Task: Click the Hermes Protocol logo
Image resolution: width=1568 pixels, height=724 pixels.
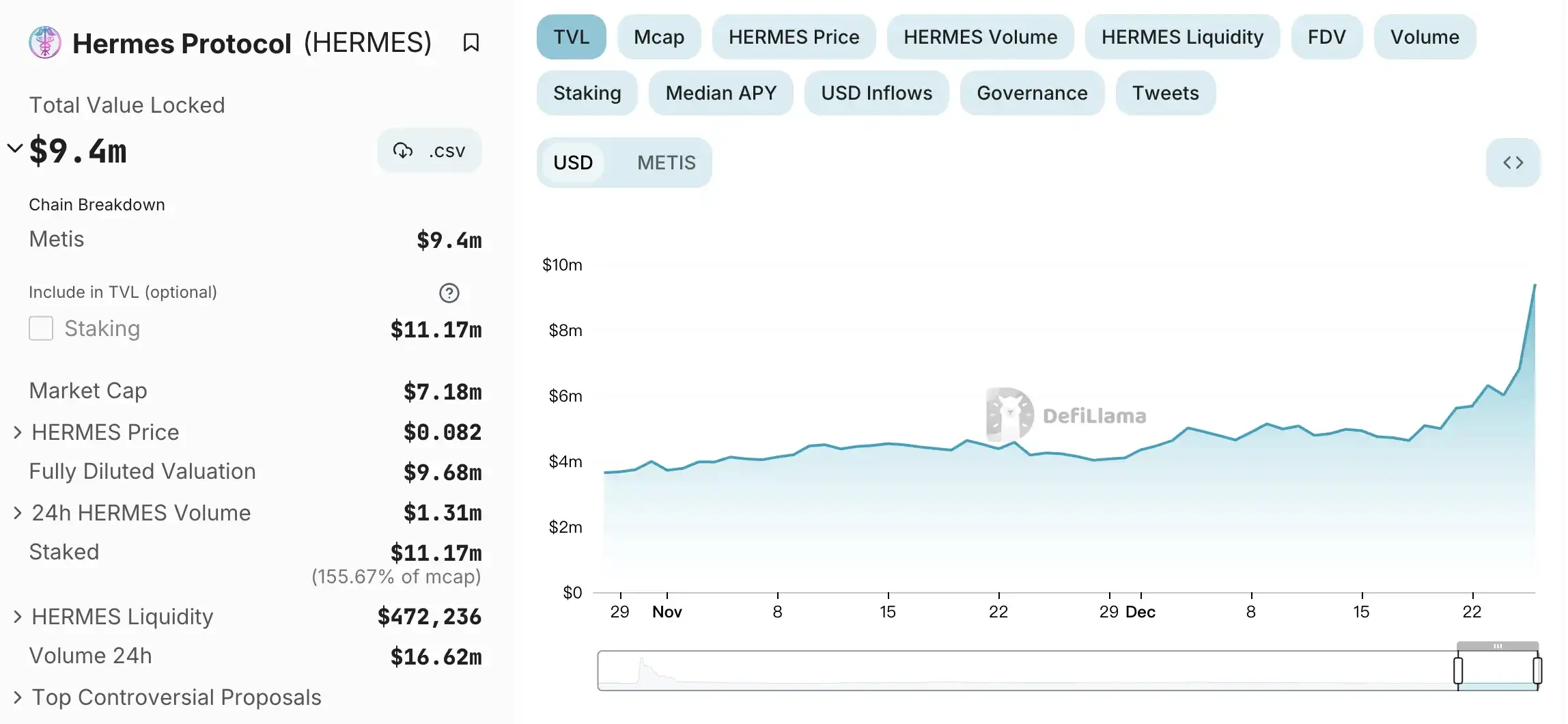Action: point(44,42)
